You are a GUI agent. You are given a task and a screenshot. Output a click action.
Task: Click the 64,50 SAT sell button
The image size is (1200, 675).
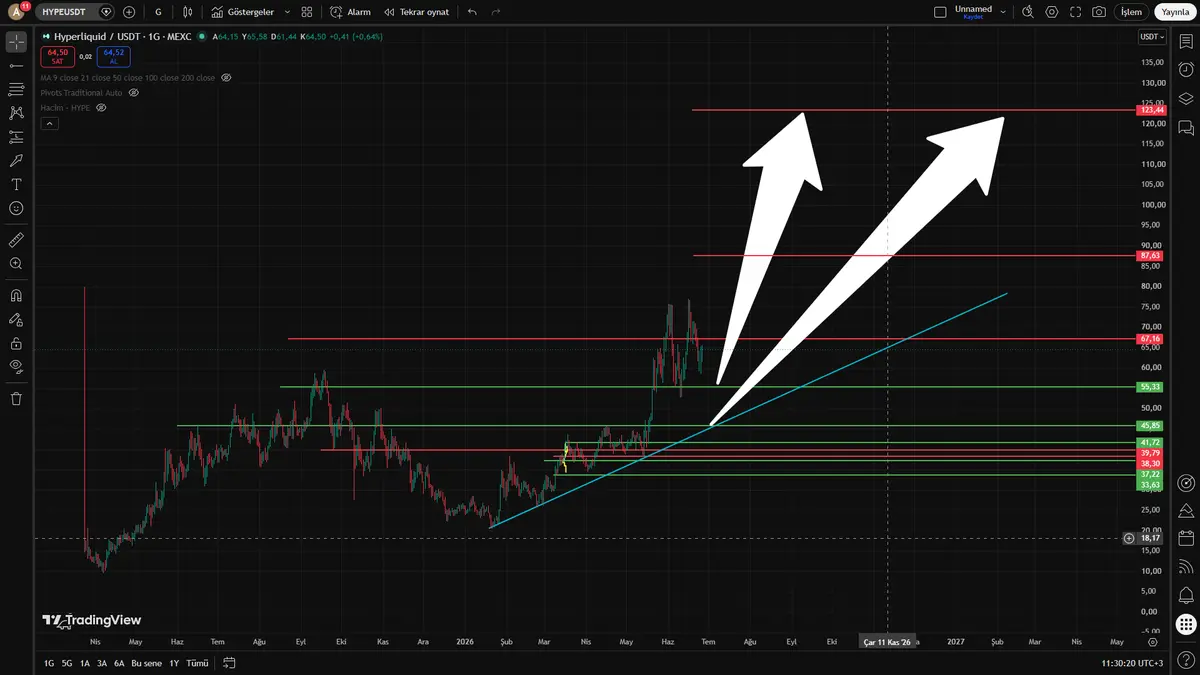(57, 56)
